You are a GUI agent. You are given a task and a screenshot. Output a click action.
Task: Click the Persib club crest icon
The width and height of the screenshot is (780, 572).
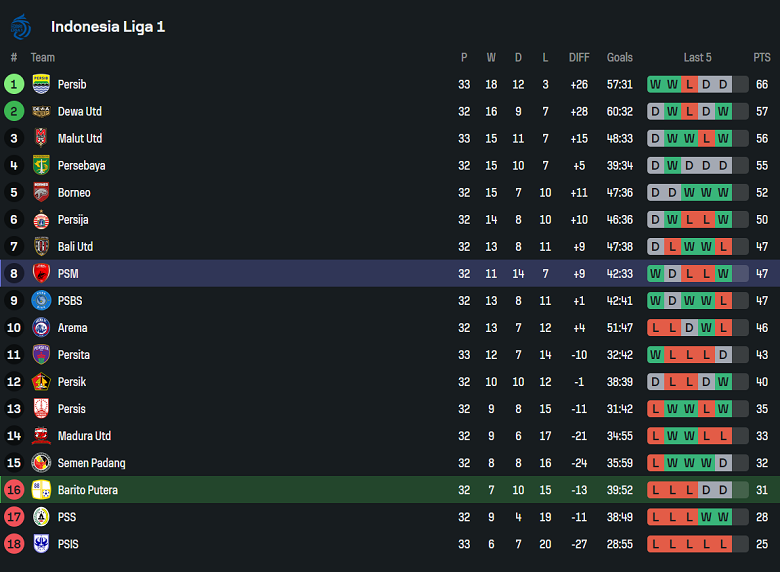tap(41, 84)
